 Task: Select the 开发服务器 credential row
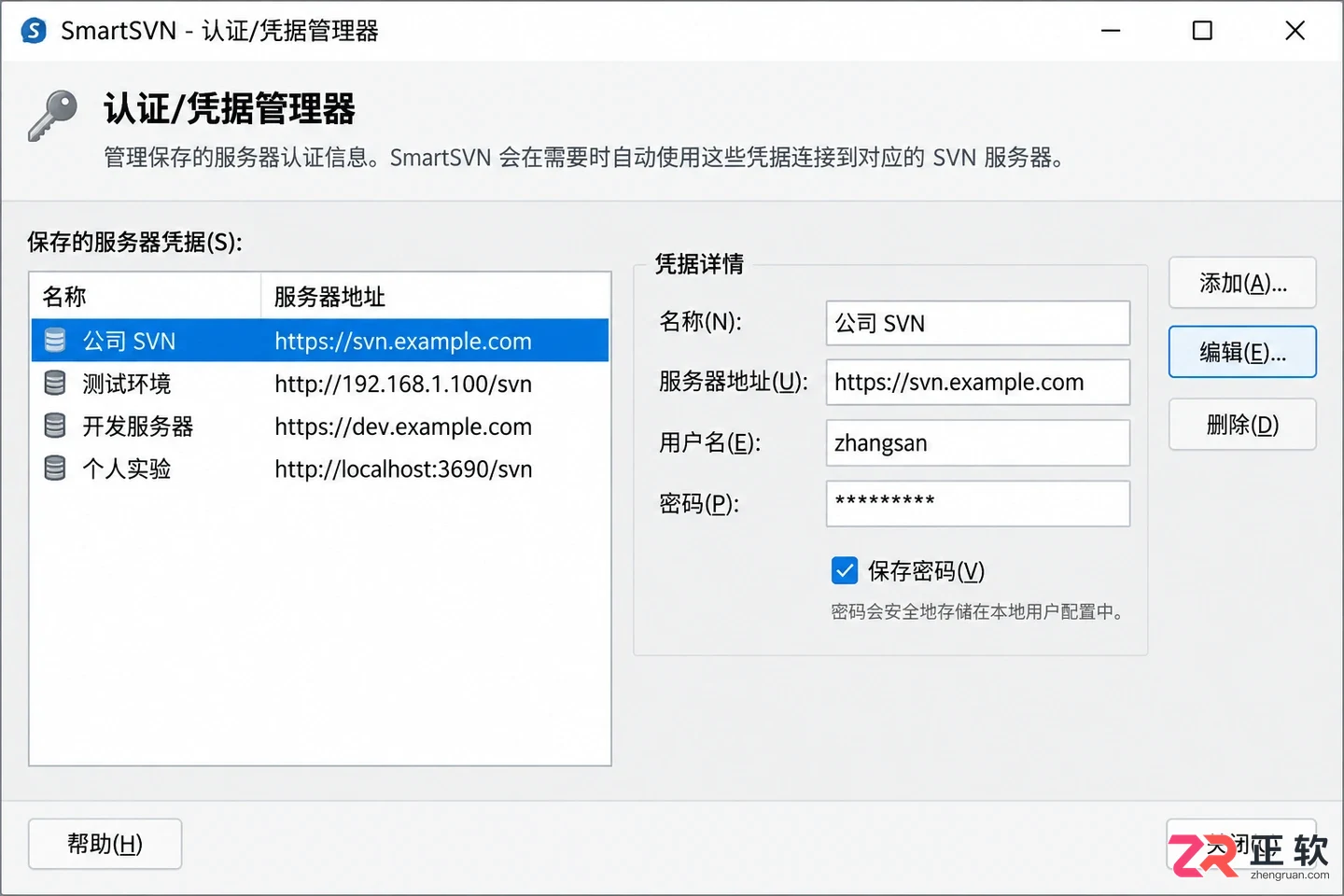coord(320,427)
